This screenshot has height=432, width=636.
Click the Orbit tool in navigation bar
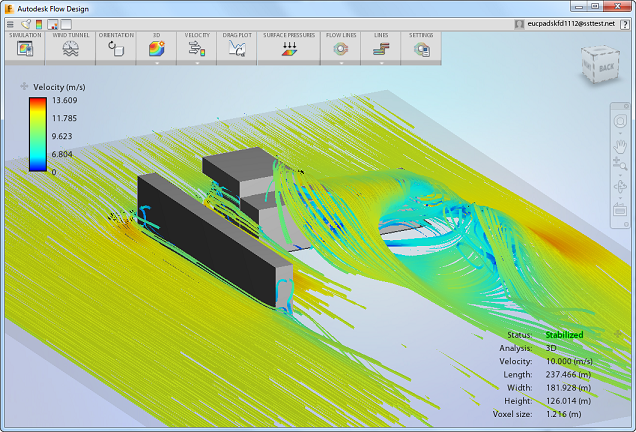tap(619, 189)
